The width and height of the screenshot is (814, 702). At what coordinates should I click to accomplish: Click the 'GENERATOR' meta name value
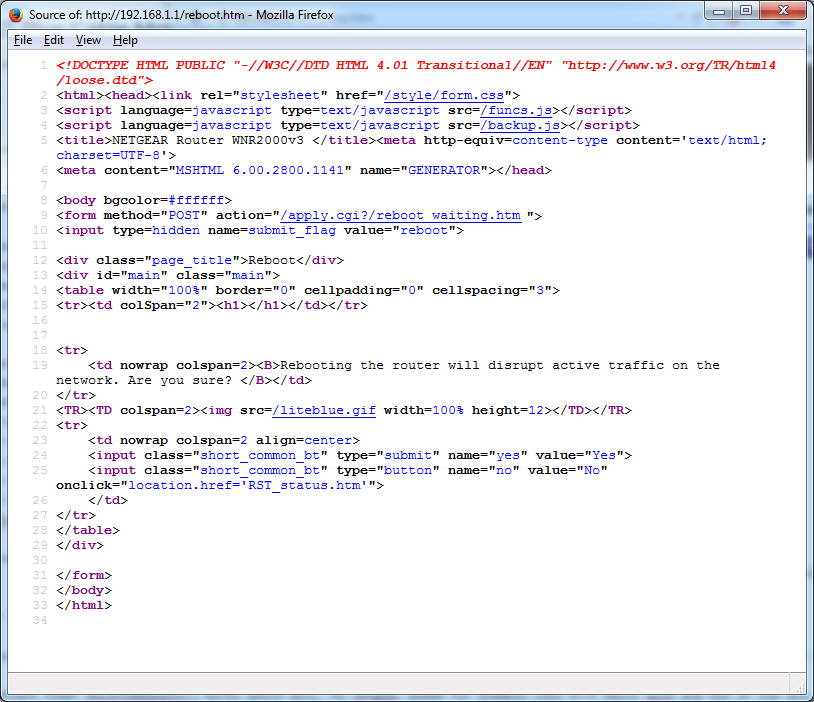click(444, 171)
